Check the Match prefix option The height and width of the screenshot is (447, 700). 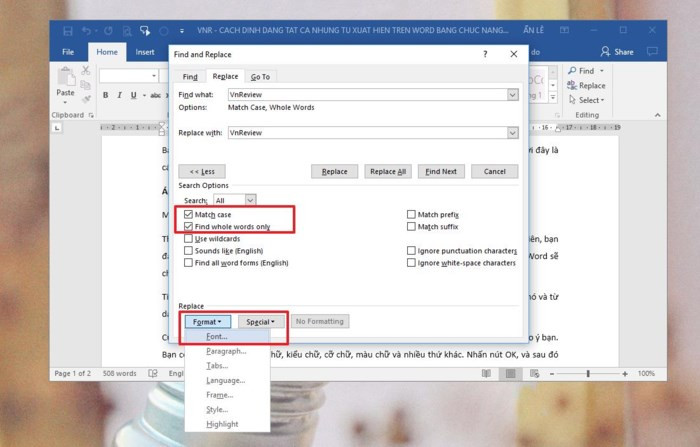[411, 215]
